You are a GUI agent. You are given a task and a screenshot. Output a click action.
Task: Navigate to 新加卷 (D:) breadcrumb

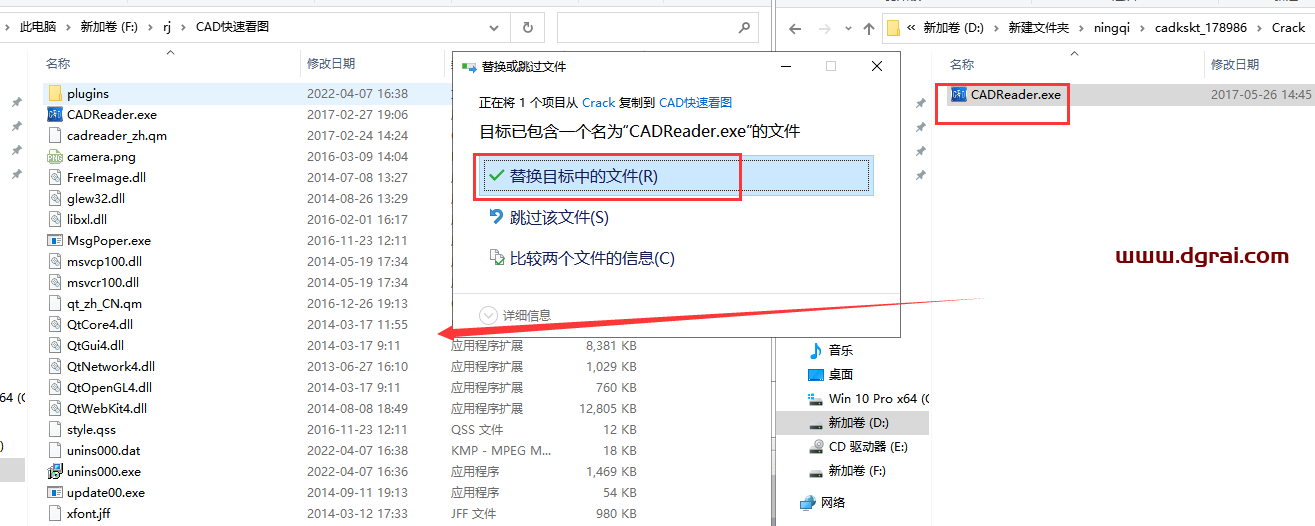click(x=955, y=28)
